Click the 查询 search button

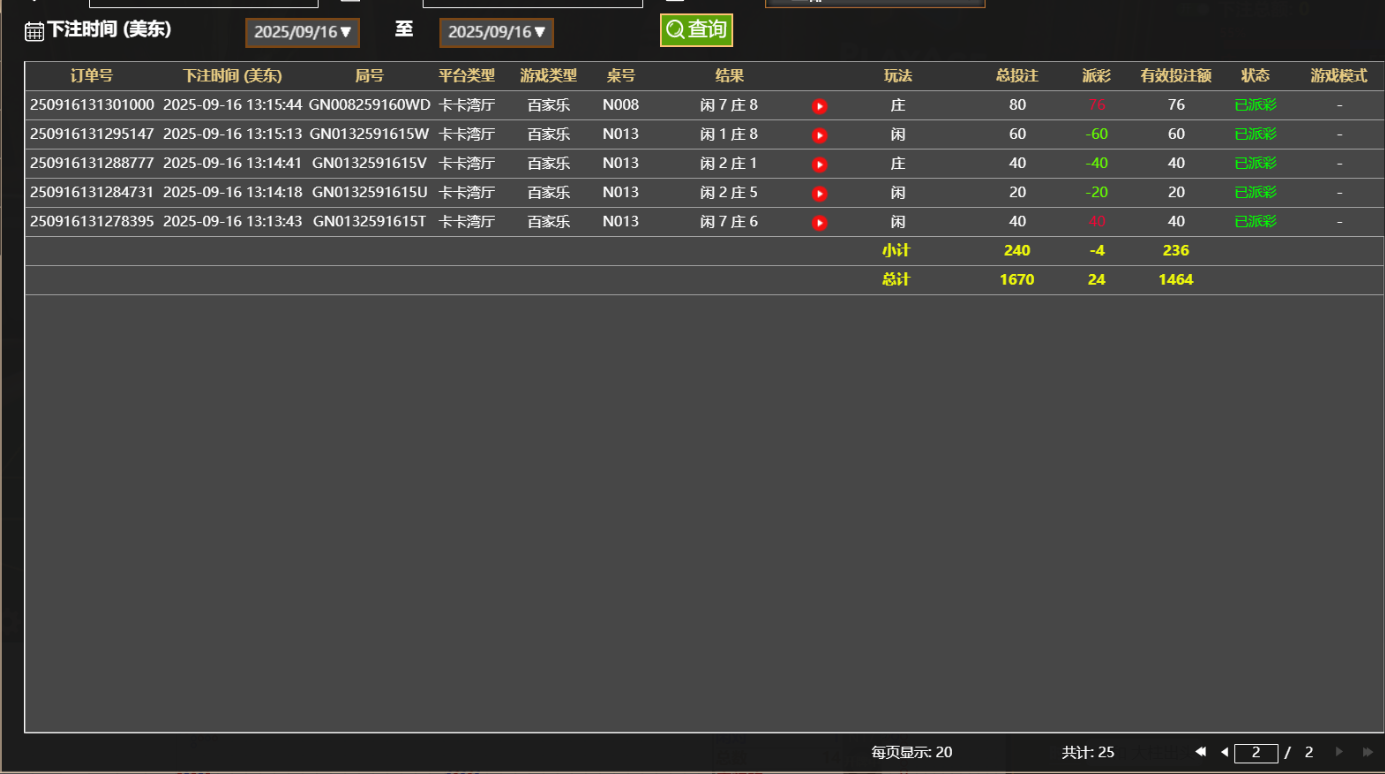tap(696, 30)
